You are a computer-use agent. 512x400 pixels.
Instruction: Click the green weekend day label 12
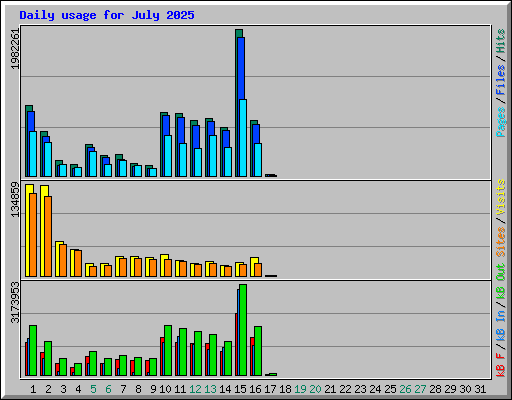pyautogui.click(x=195, y=389)
